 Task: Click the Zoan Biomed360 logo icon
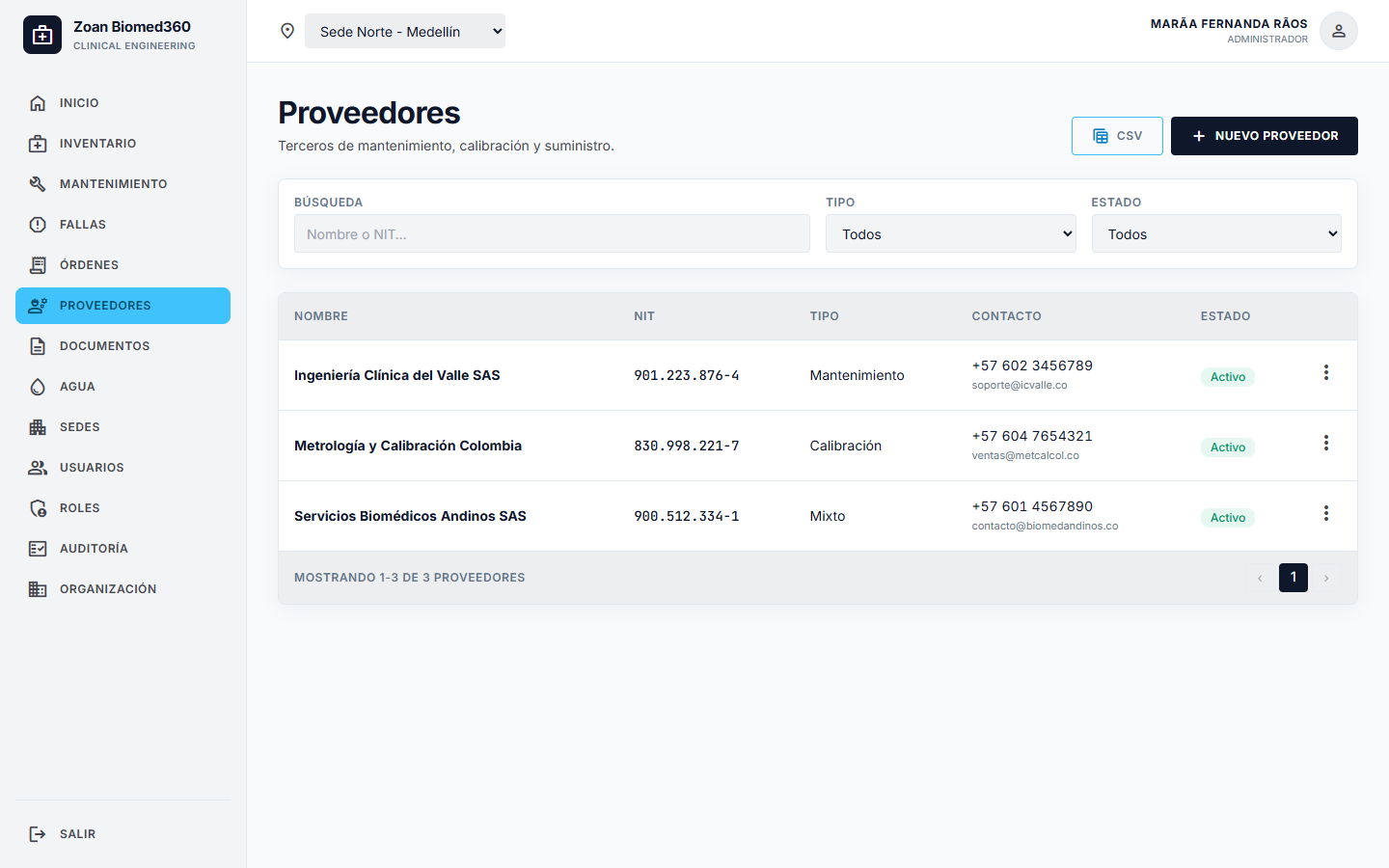pos(42,35)
